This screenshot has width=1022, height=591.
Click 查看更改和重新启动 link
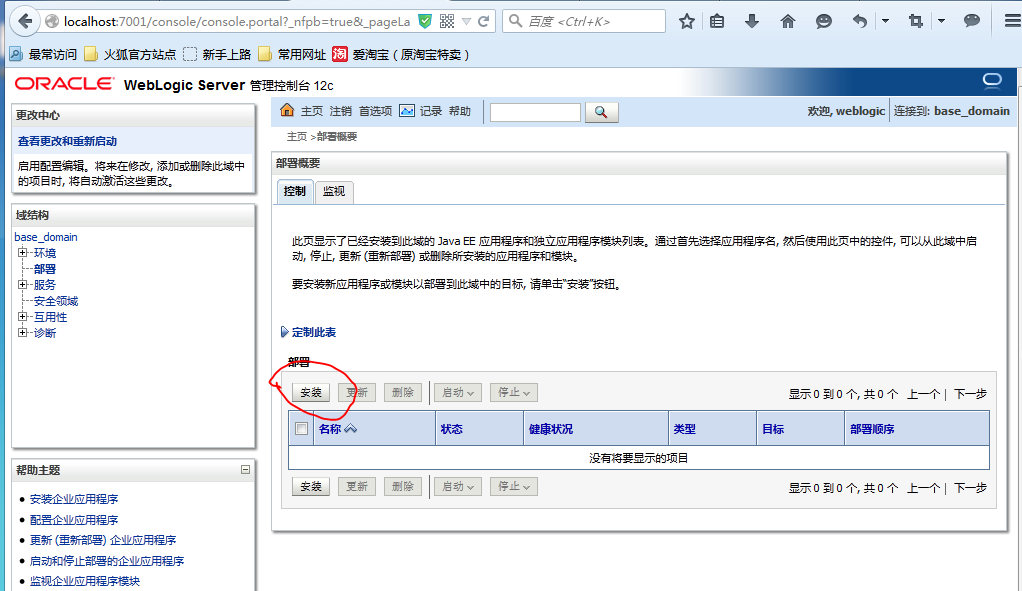click(x=67, y=141)
